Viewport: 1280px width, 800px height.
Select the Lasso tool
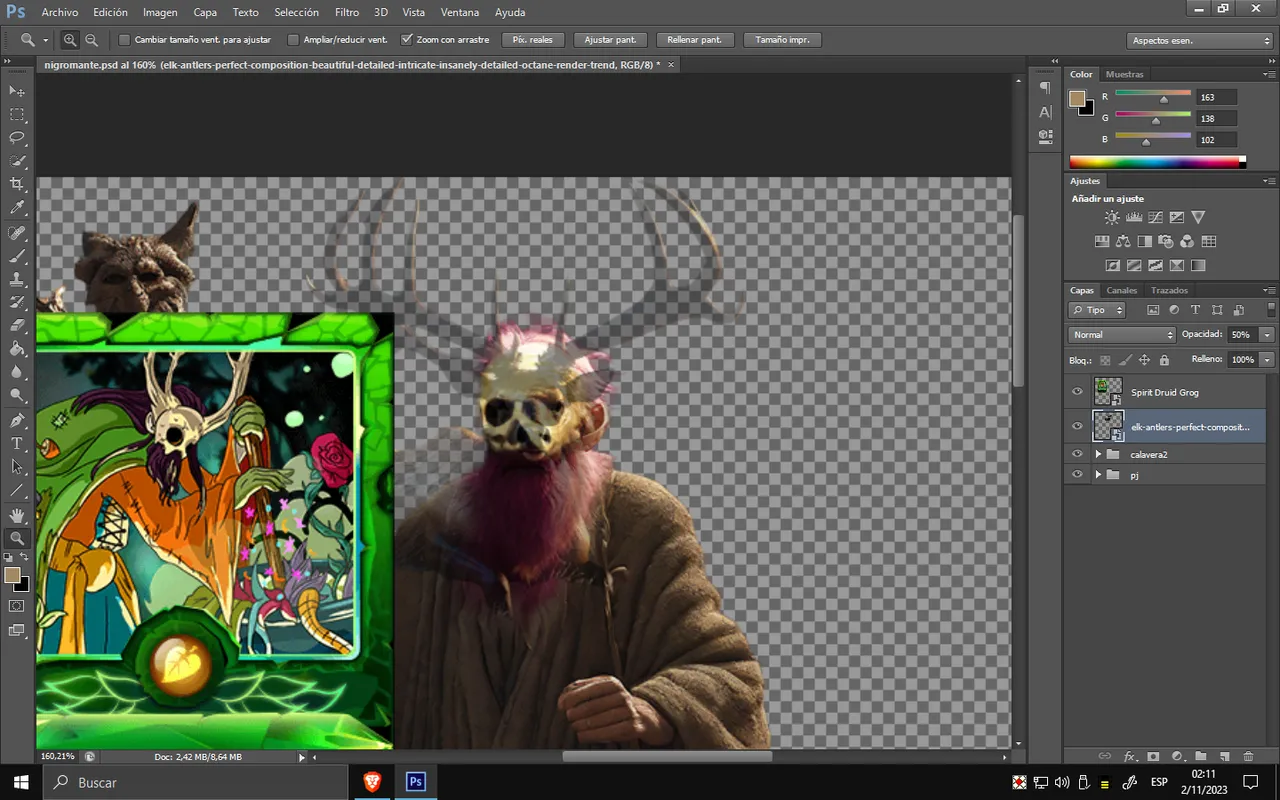click(17, 138)
